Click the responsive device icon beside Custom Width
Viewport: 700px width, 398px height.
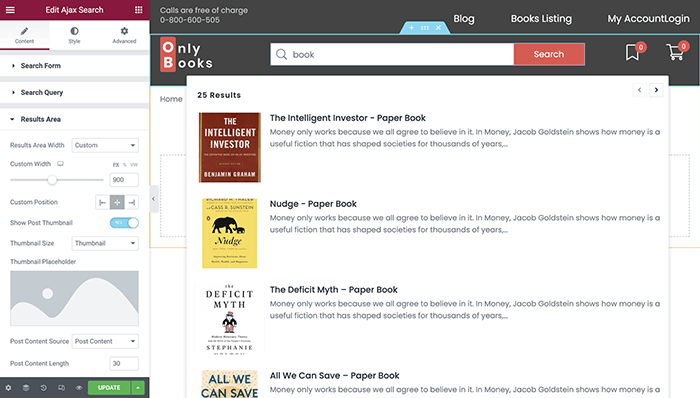[60, 164]
